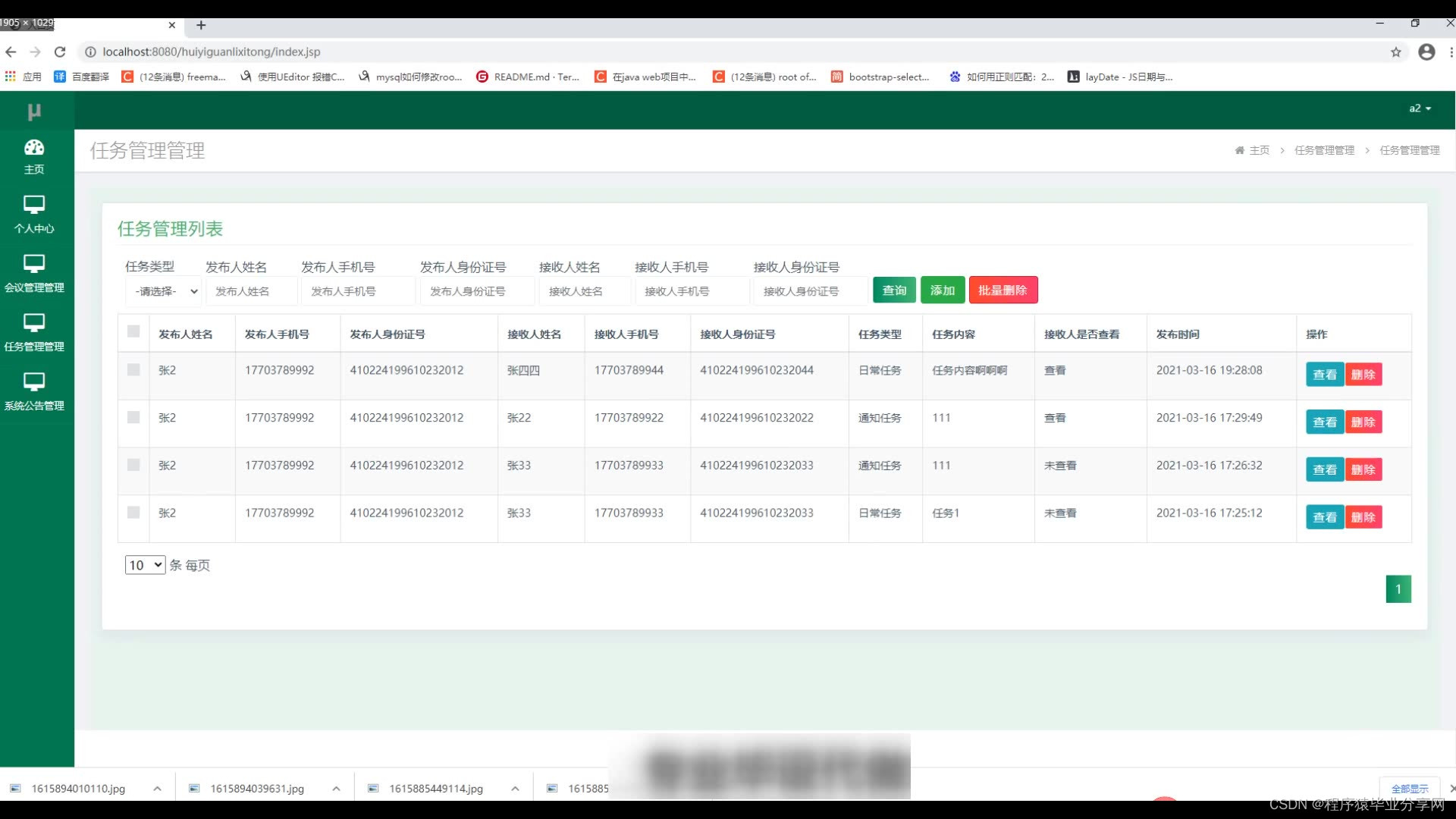Click 查看 for 17:26:32 row
This screenshot has width=1456, height=819.
click(1325, 470)
